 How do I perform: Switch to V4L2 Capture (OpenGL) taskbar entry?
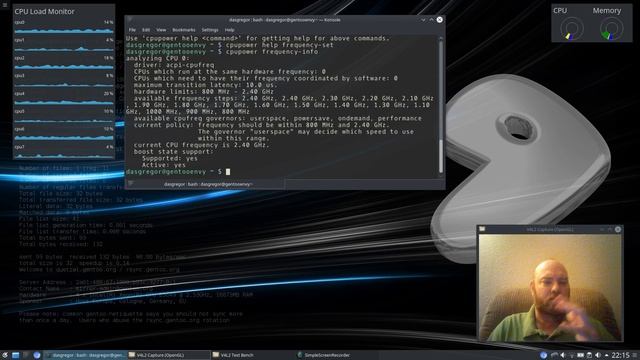(168, 355)
